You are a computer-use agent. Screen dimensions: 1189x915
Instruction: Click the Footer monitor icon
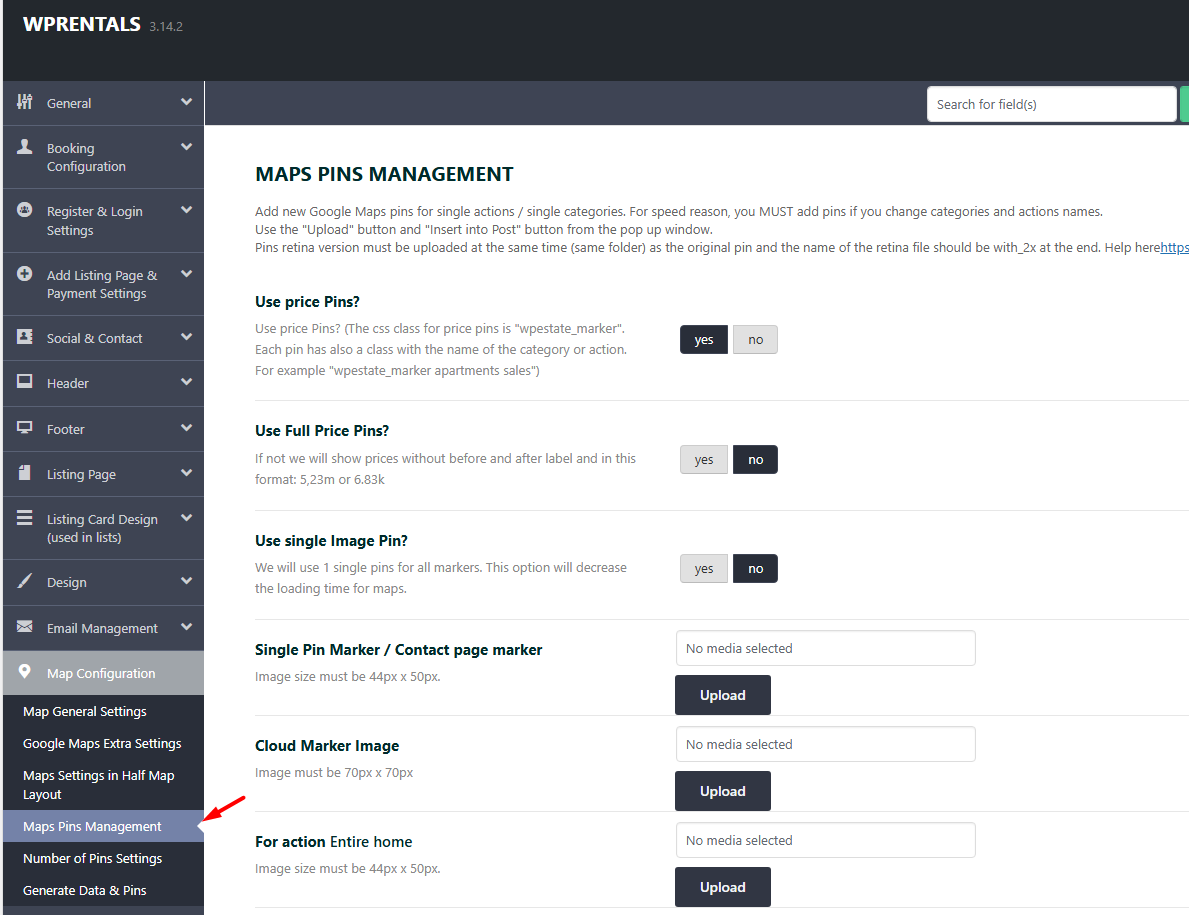(x=25, y=429)
